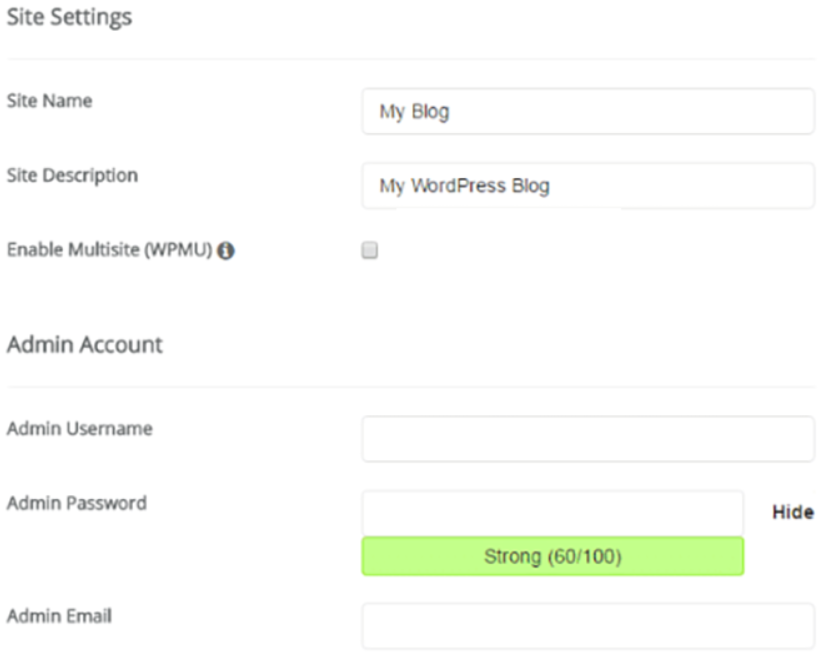Image resolution: width=824 pixels, height=663 pixels.
Task: Click the Enable Multisite (WPMU) label text
Action: tap(109, 250)
